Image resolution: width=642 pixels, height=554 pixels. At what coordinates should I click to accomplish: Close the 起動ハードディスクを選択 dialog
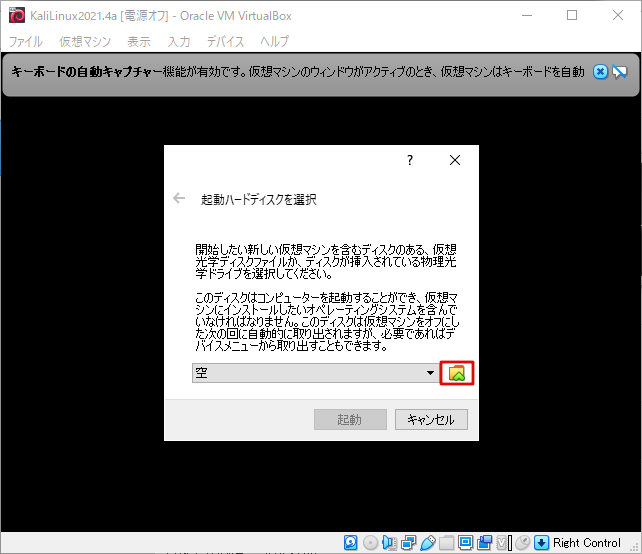pyautogui.click(x=455, y=160)
